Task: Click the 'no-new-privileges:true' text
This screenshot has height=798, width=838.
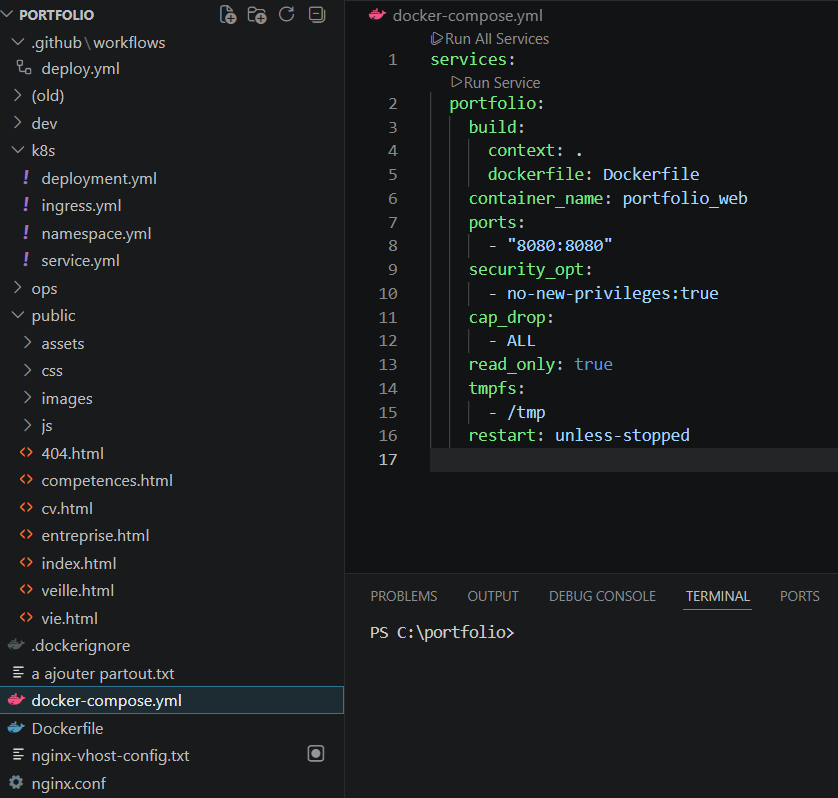Action: (x=612, y=293)
